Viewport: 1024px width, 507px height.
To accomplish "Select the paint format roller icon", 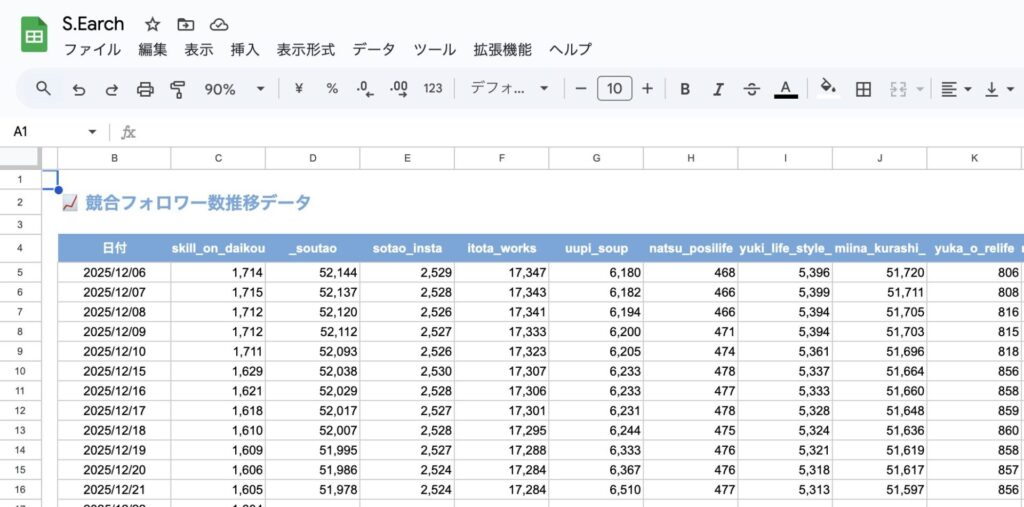I will point(178,89).
